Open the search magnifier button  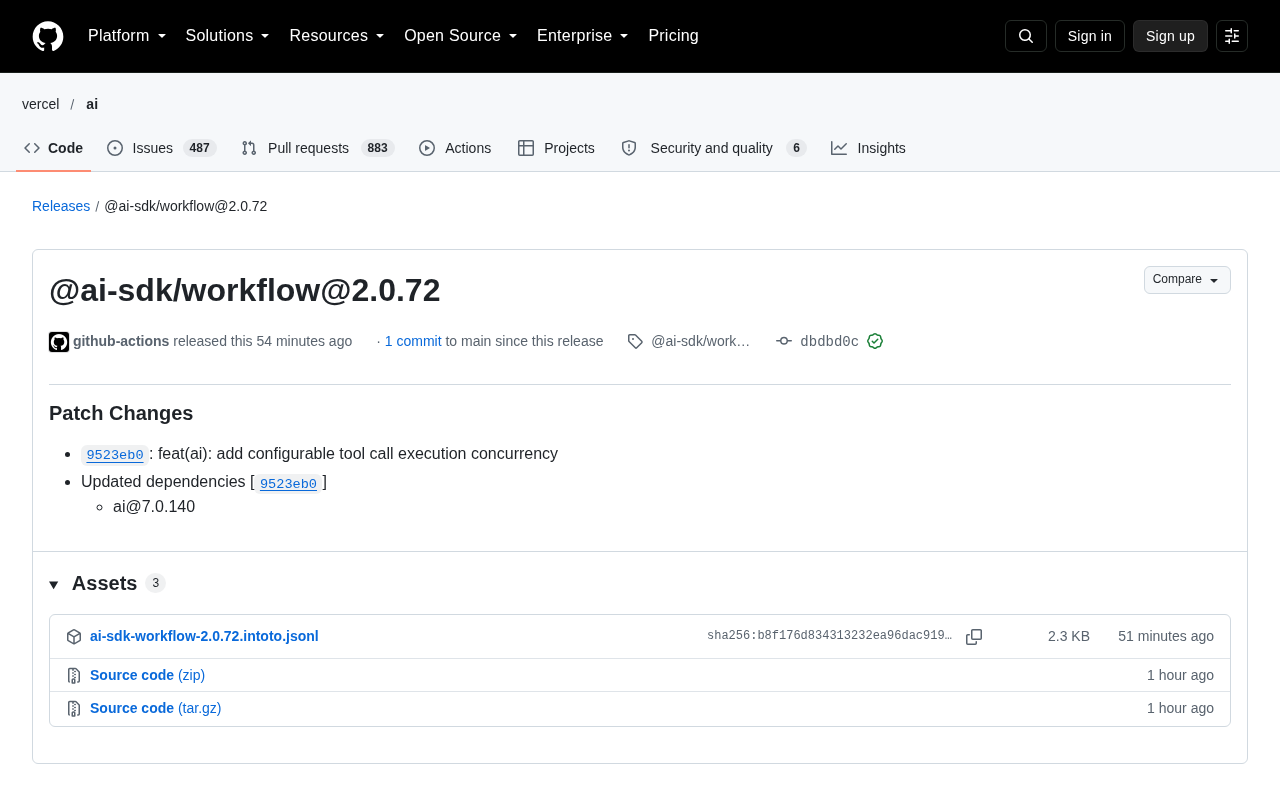pyautogui.click(x=1026, y=36)
